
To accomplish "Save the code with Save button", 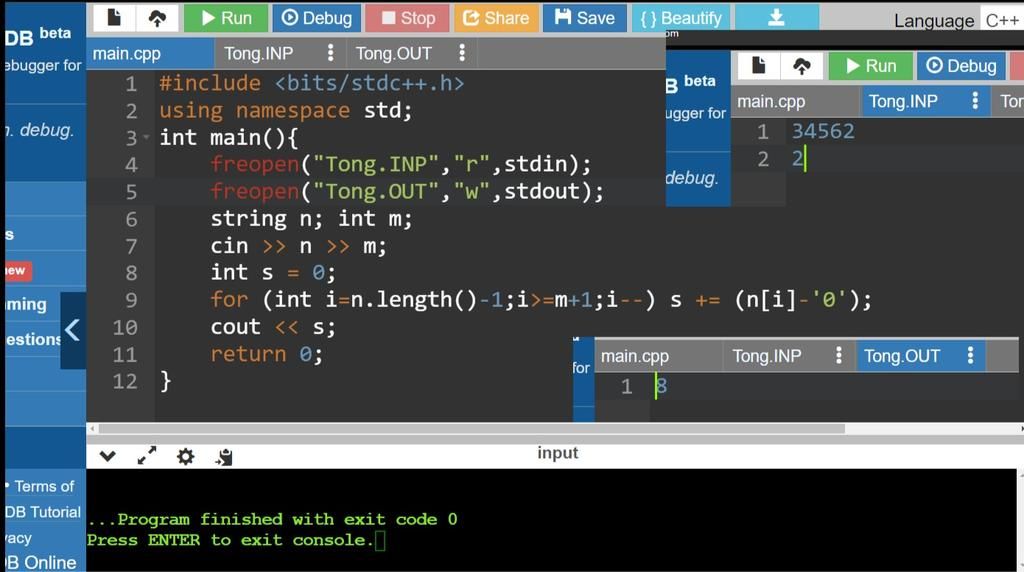I will (584, 18).
